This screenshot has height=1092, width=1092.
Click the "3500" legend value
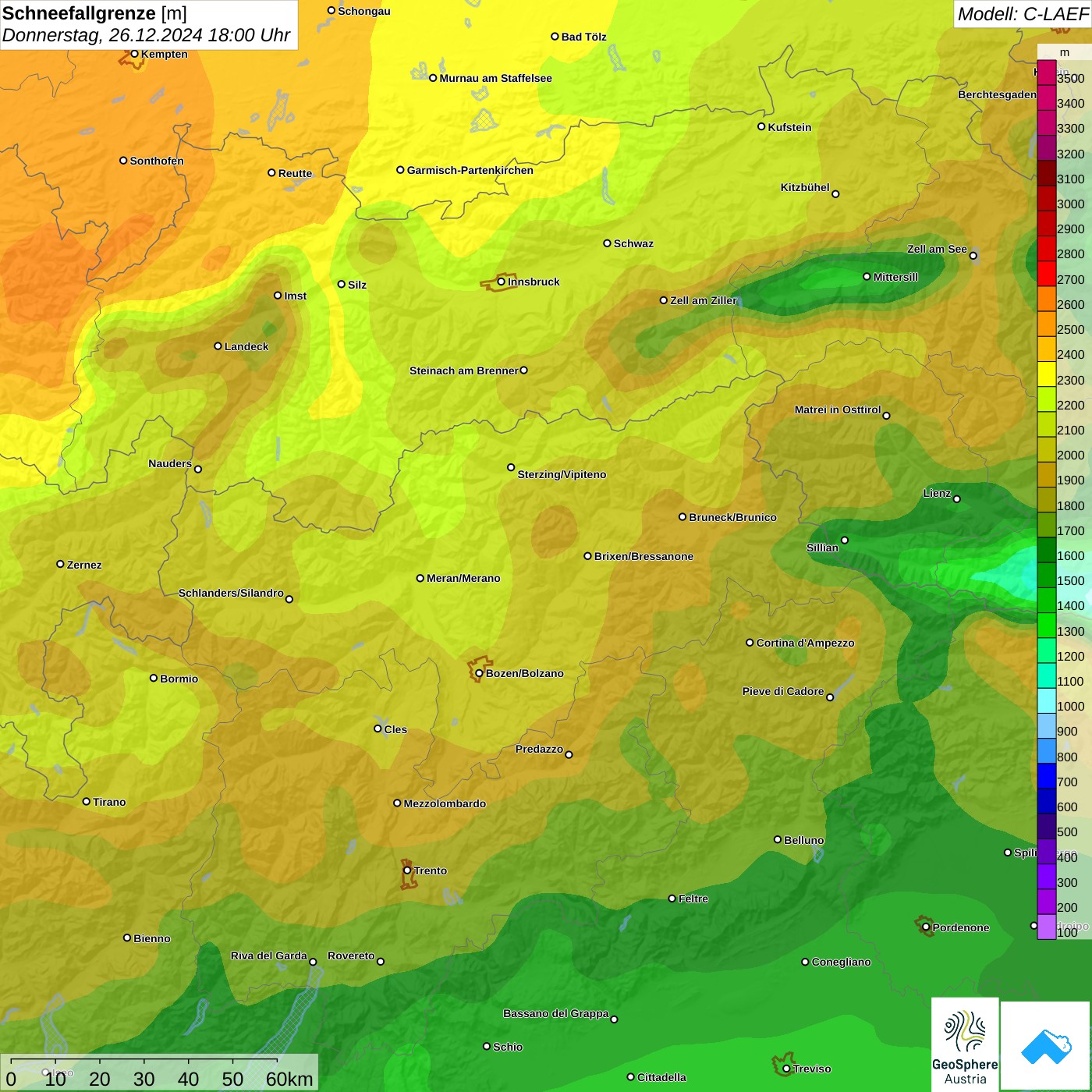pos(1071,79)
